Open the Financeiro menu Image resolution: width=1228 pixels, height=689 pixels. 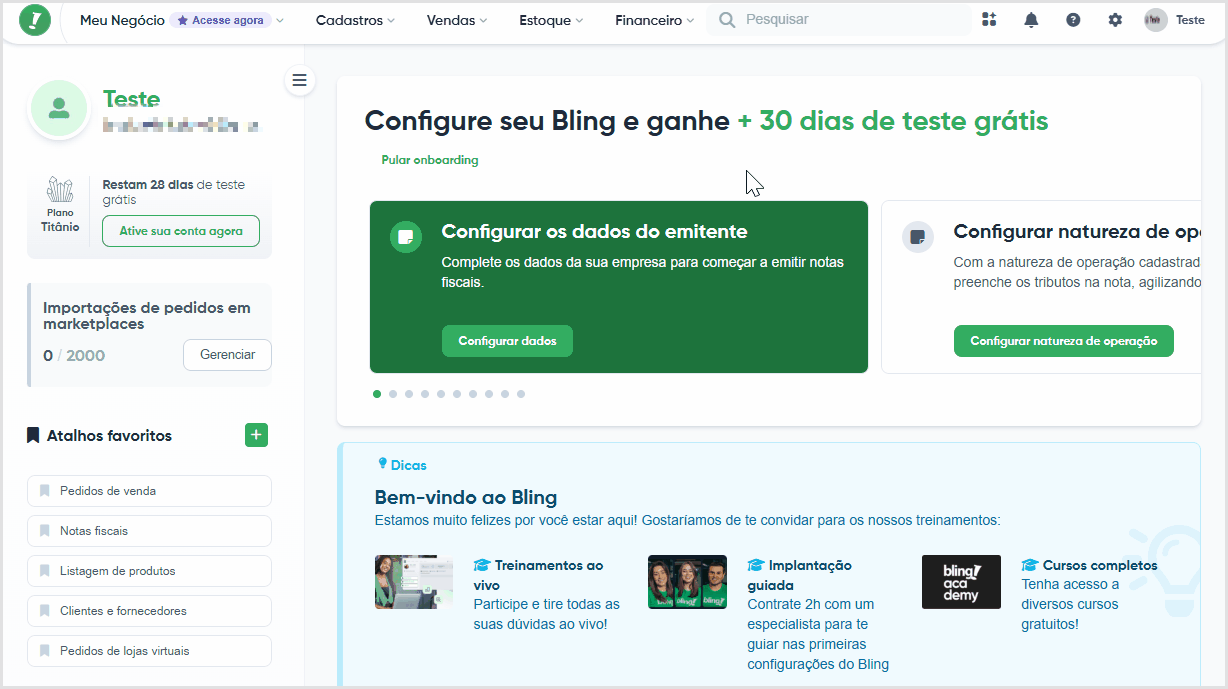click(655, 20)
